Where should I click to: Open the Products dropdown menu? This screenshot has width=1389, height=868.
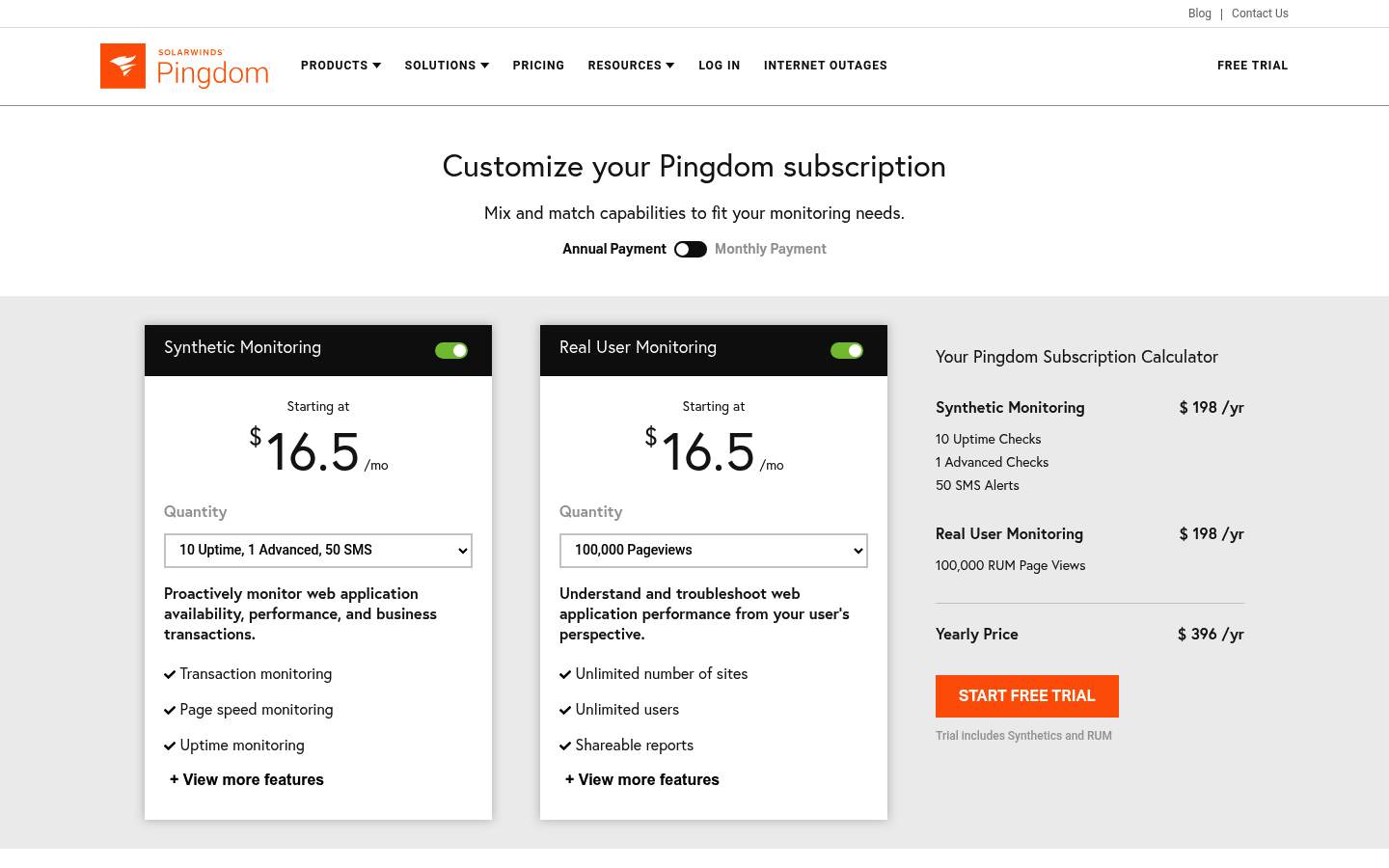340,66
